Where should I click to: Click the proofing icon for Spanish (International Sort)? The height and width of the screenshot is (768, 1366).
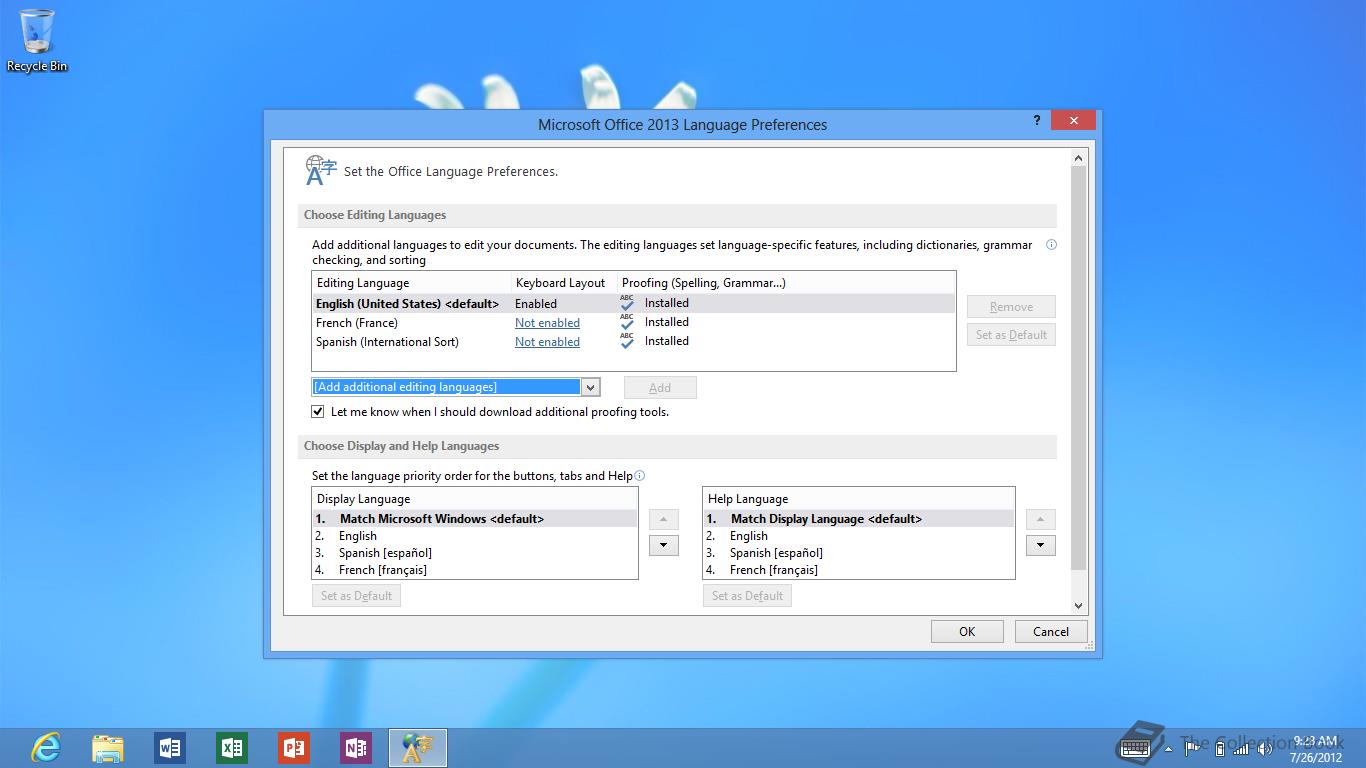[x=627, y=341]
